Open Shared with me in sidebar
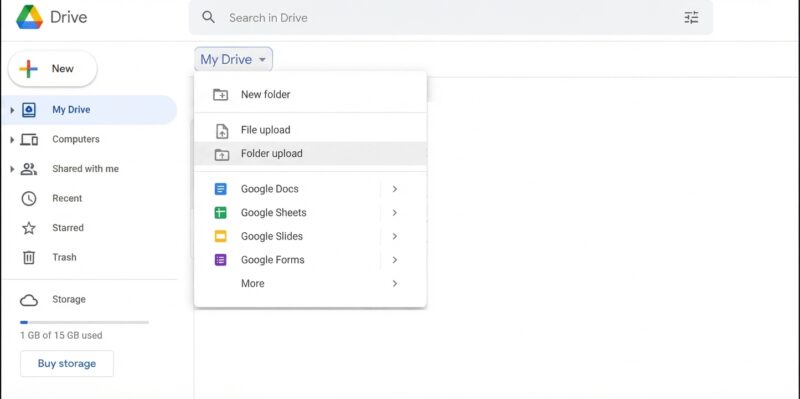This screenshot has width=800, height=399. tap(89, 169)
